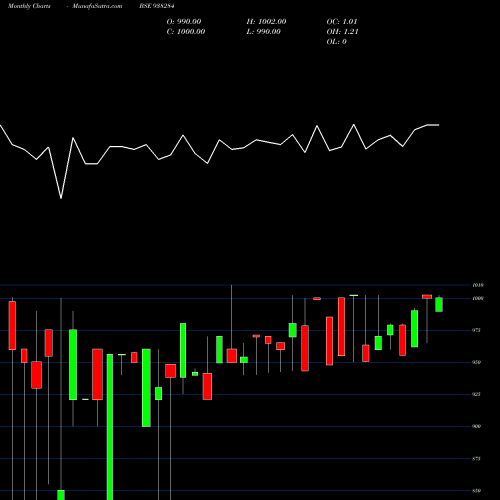Click the 'MunafaSutra.com' site label
Screen dimensions: 500x500
tap(97, 6)
